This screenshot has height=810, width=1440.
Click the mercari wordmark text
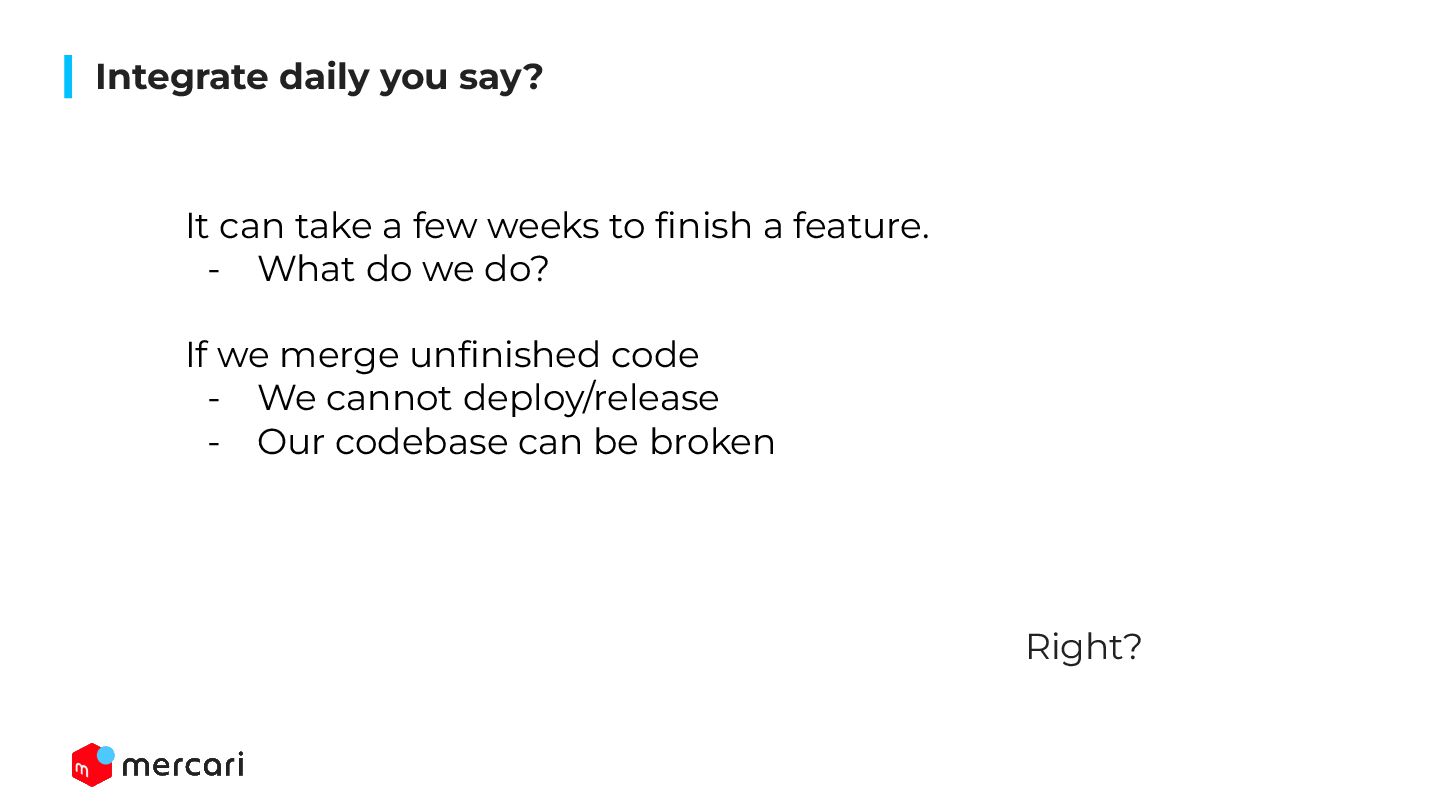[183, 766]
